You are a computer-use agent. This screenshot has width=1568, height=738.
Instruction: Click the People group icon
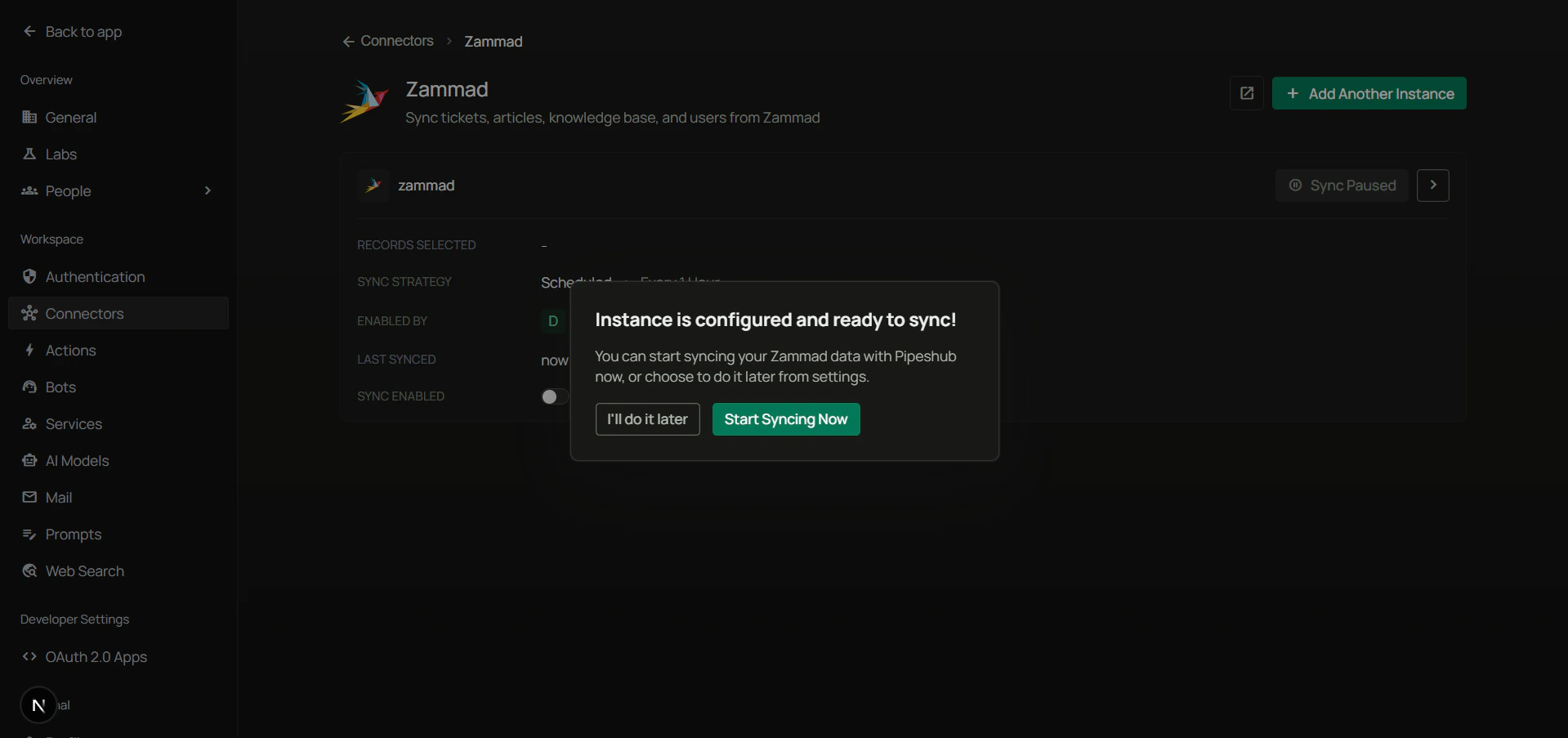pyautogui.click(x=29, y=190)
